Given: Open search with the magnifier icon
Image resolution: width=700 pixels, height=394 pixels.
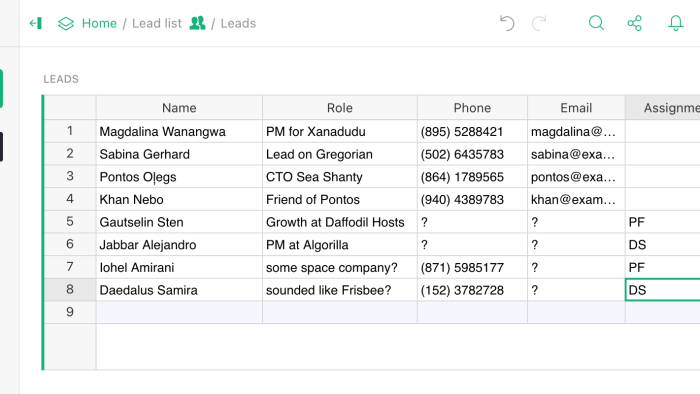Looking at the screenshot, I should (596, 23).
